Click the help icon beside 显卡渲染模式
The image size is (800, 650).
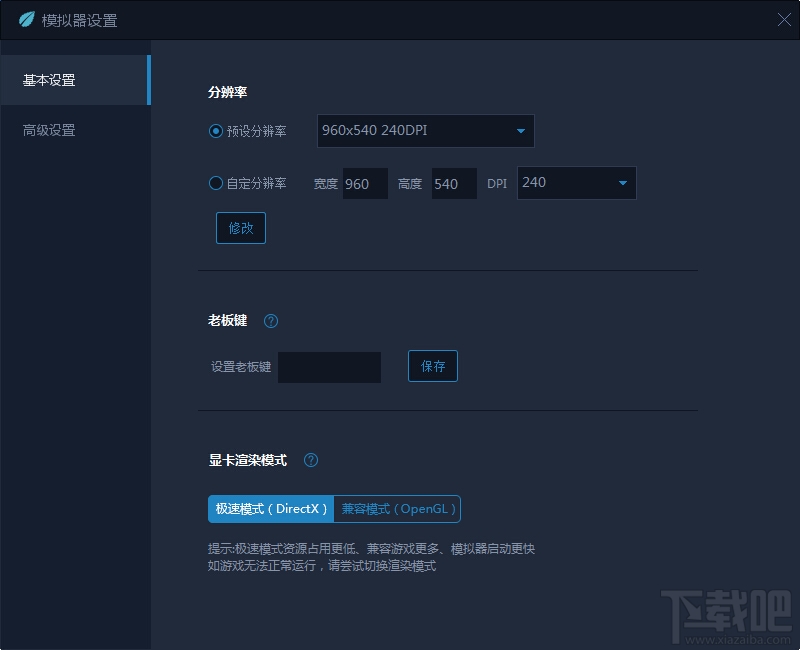[x=310, y=460]
